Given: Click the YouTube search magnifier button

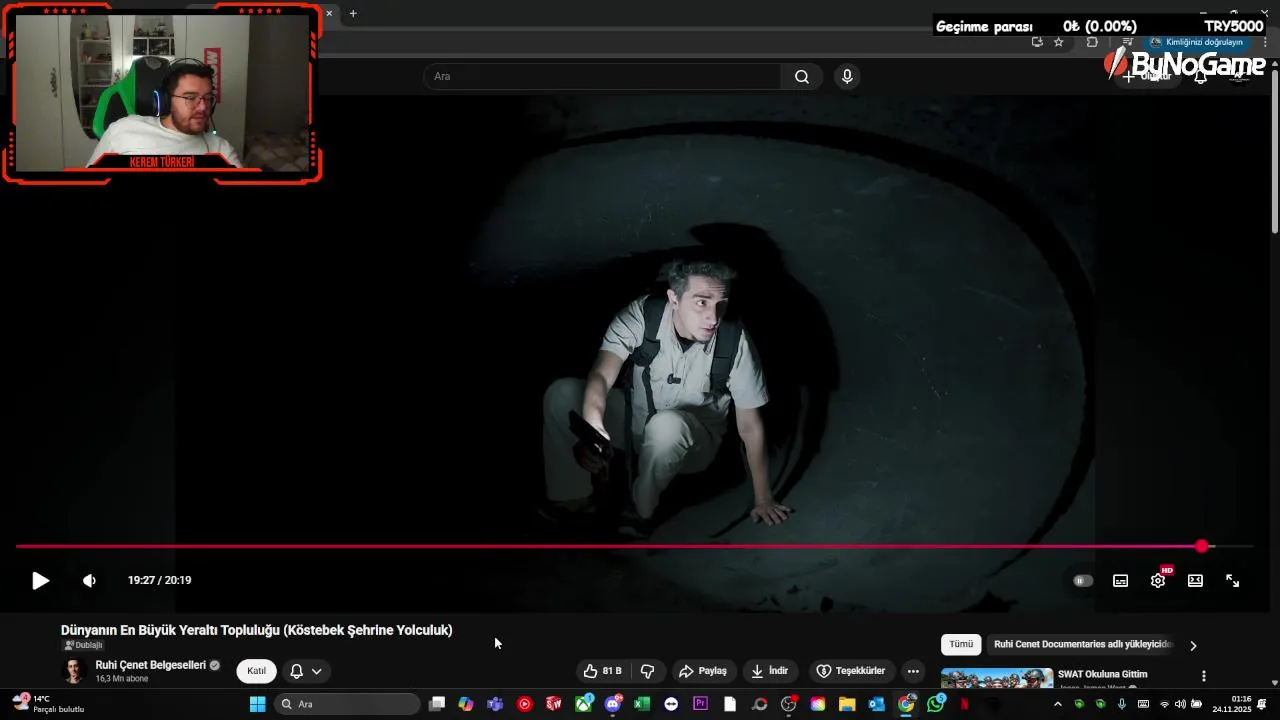Looking at the screenshot, I should click(x=802, y=77).
